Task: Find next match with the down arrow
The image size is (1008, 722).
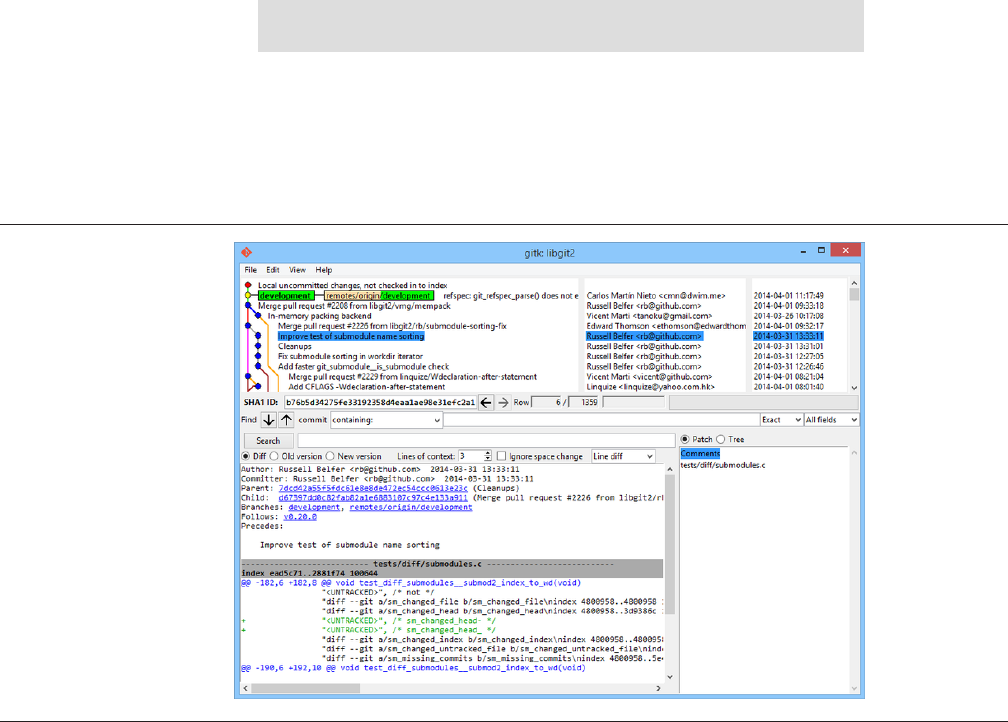Action: tap(269, 420)
